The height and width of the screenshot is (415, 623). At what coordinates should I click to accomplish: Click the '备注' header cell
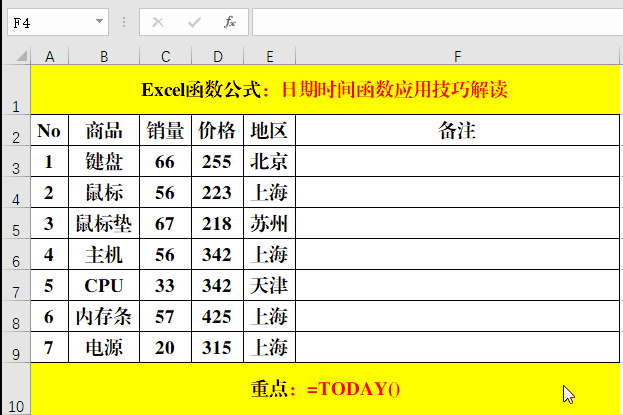pyautogui.click(x=458, y=130)
